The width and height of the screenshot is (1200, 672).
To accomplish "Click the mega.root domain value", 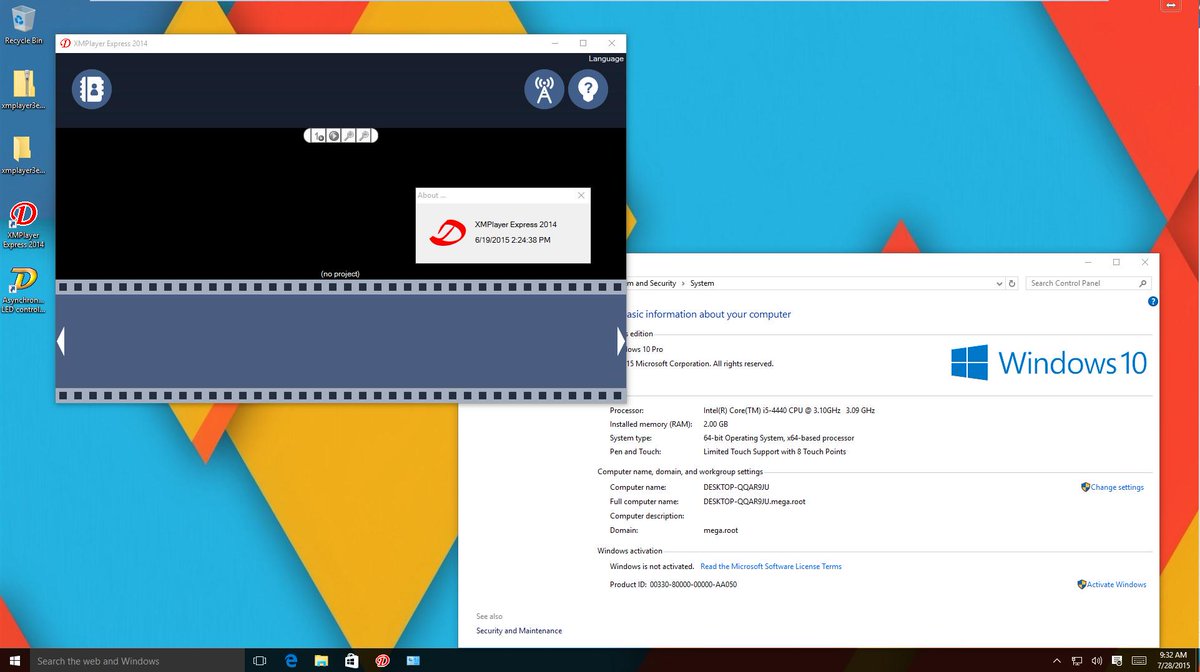I will coord(720,531).
